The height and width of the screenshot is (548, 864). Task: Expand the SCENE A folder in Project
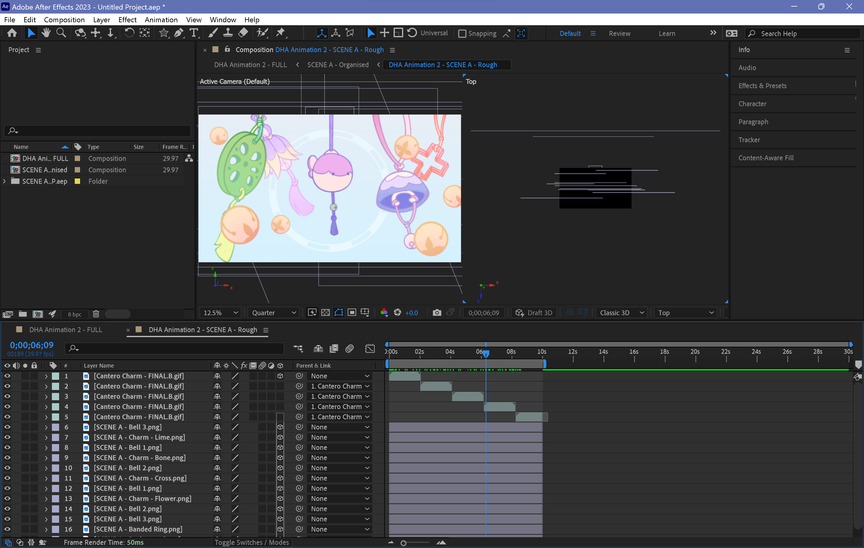pyautogui.click(x=4, y=181)
